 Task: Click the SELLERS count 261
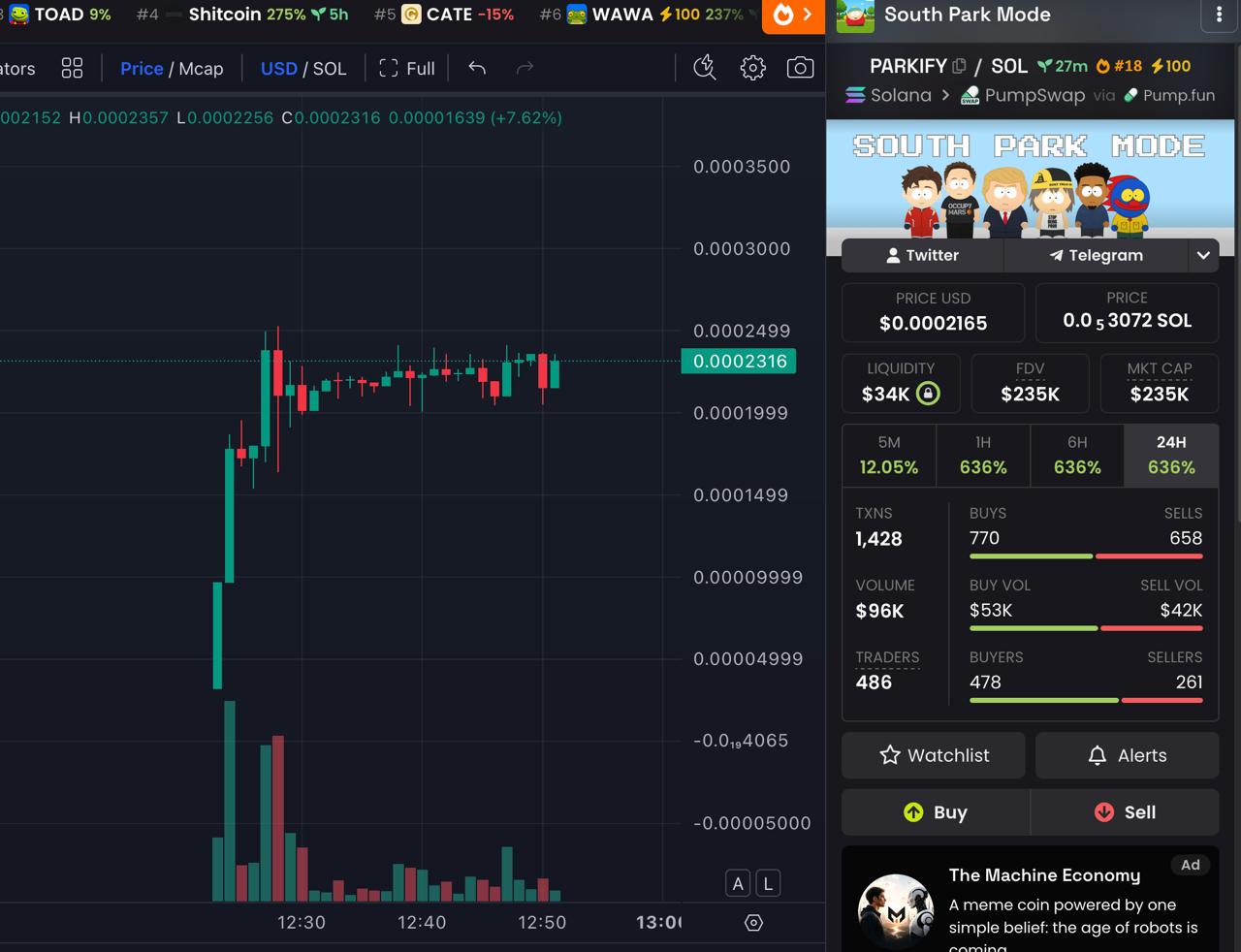pyautogui.click(x=1189, y=682)
